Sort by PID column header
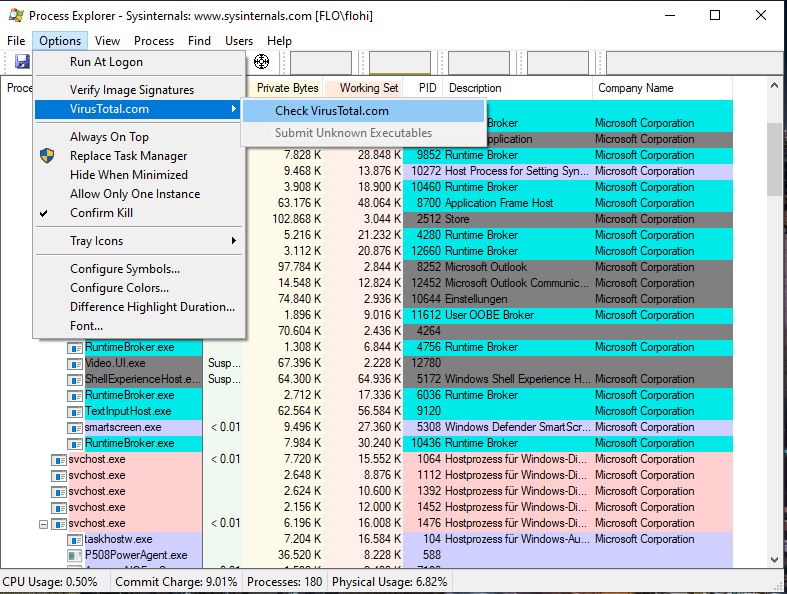This screenshot has width=787, height=594. [424, 88]
